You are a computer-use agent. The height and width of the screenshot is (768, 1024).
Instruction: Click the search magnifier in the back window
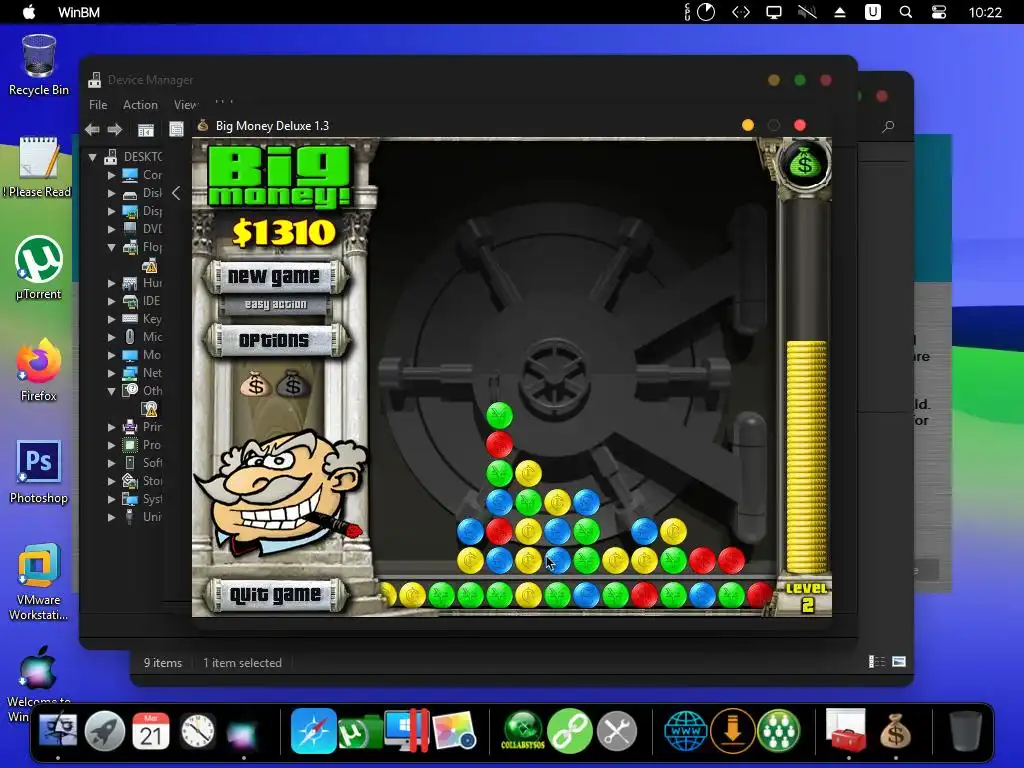[x=888, y=127]
